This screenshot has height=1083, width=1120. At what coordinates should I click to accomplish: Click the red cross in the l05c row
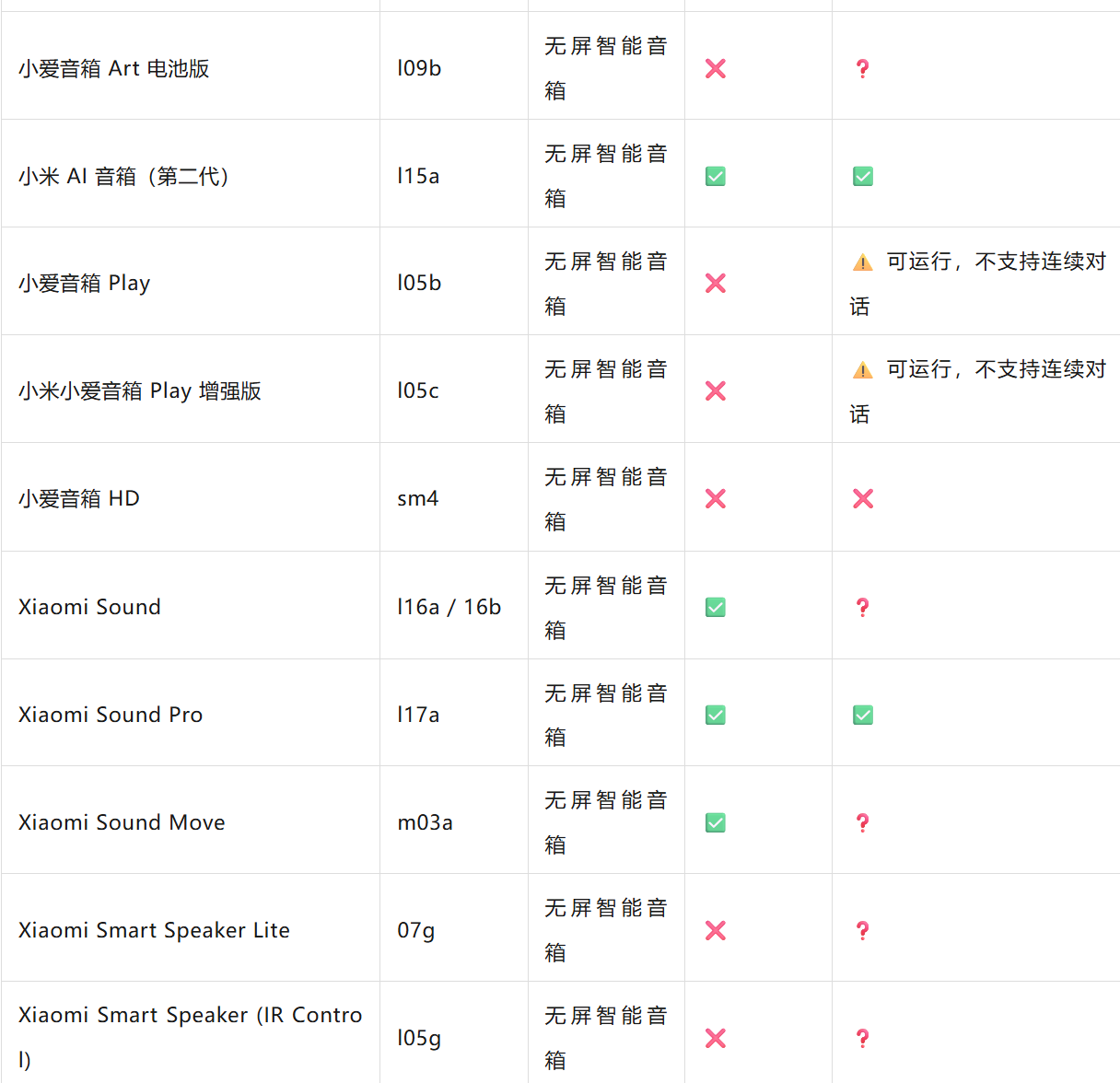pyautogui.click(x=716, y=391)
